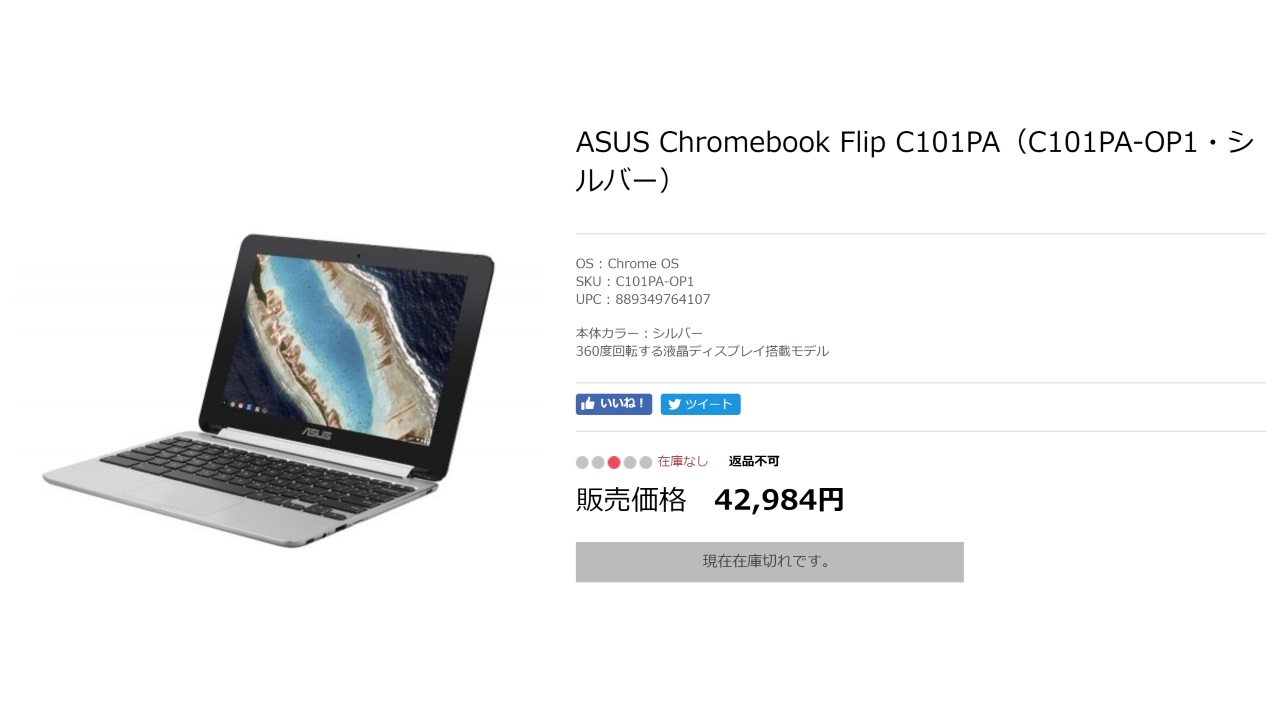
Task: Click the 在庫なし stock label
Action: 683,461
